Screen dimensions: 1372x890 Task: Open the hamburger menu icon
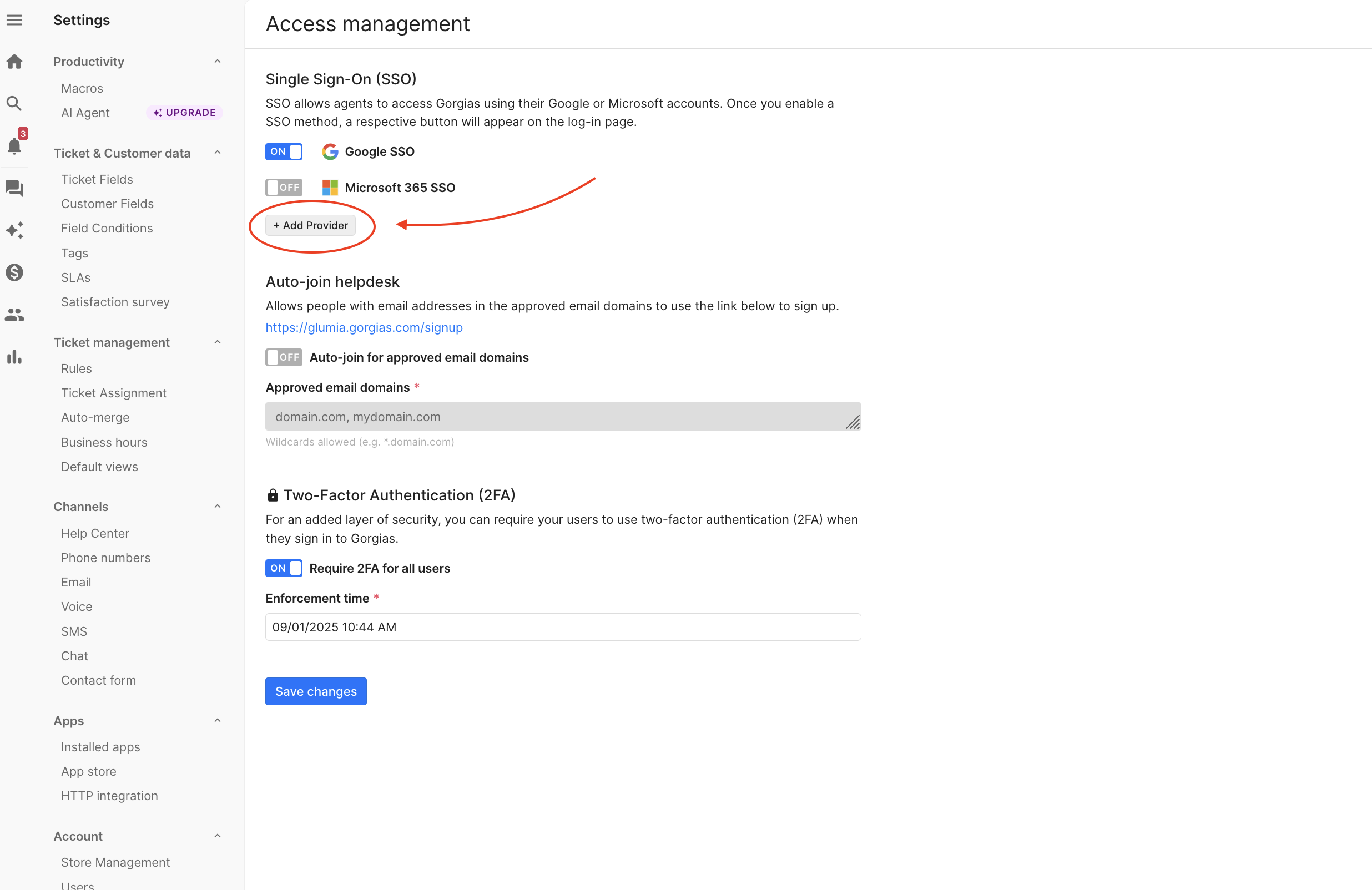click(14, 20)
